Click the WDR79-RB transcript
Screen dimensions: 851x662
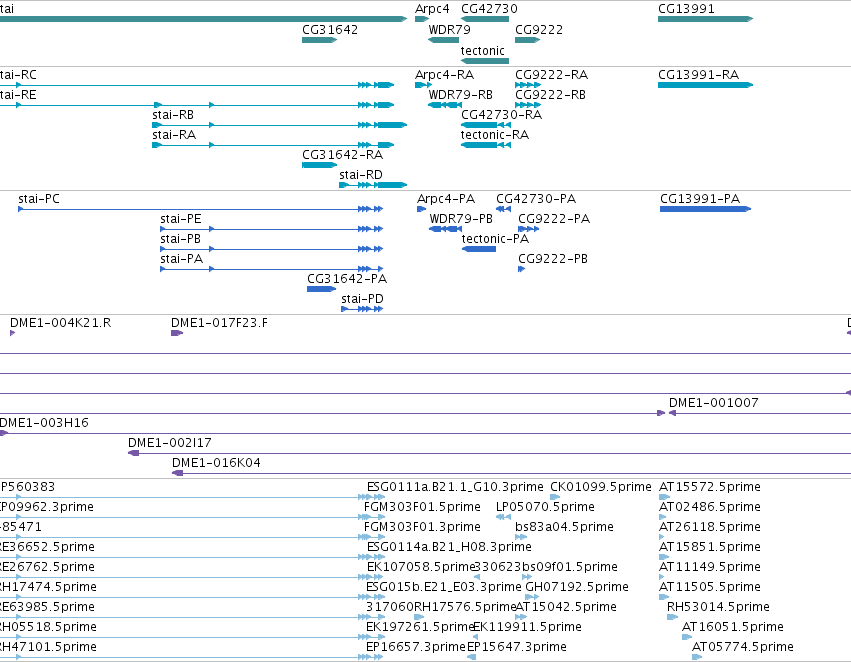pyautogui.click(x=445, y=105)
